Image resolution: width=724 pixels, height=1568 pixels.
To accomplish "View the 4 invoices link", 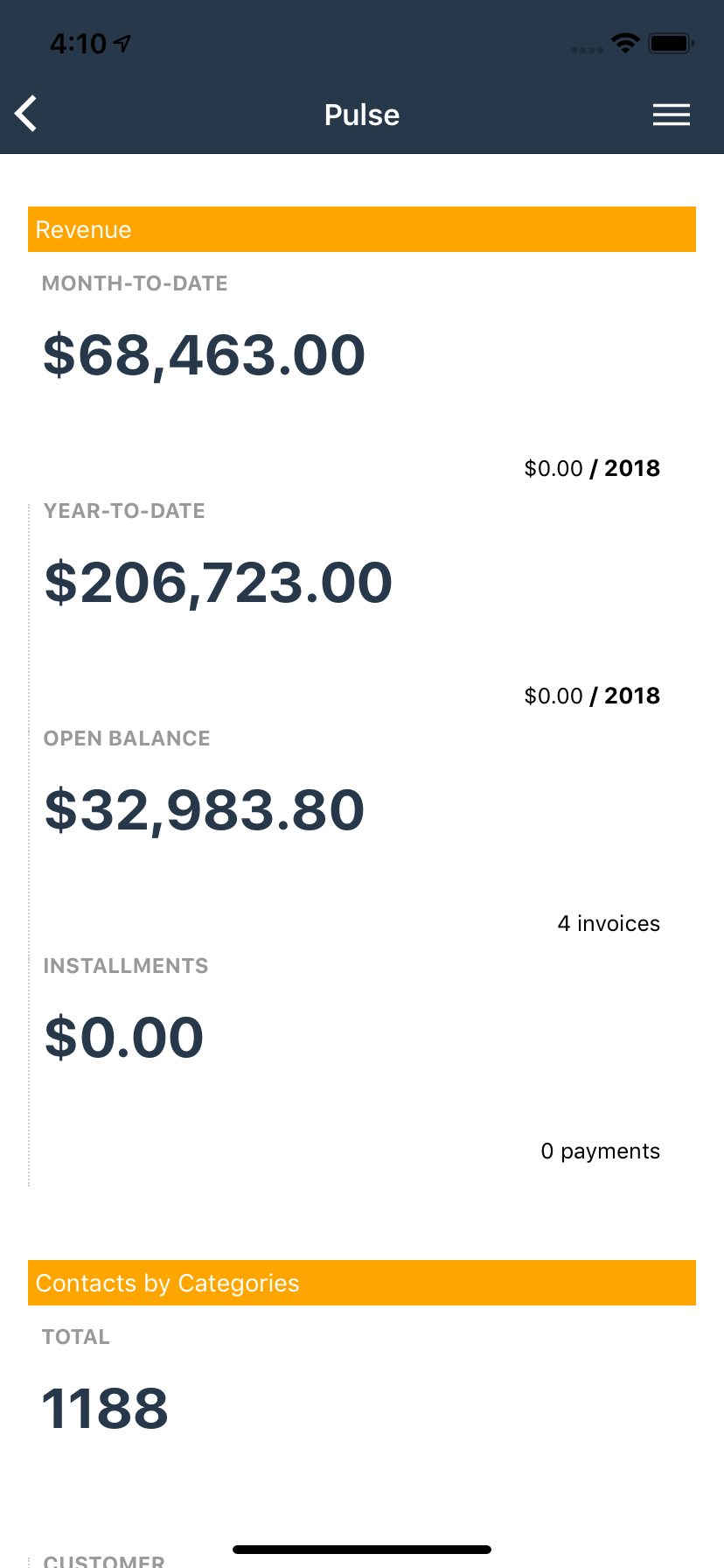I will click(x=609, y=923).
